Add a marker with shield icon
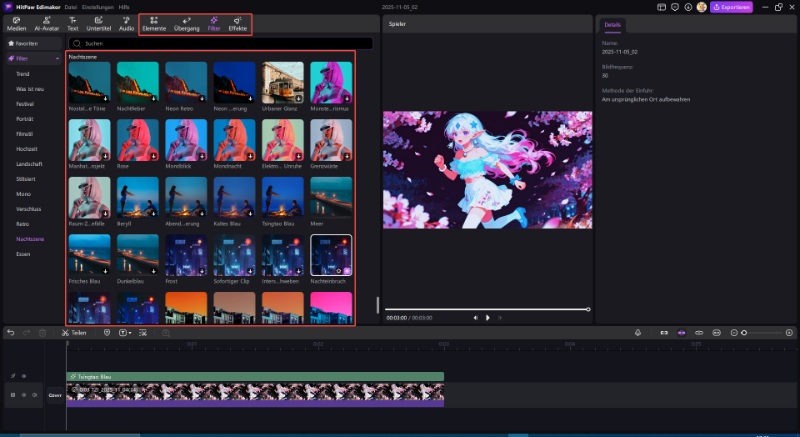The width and height of the screenshot is (800, 437). 107,332
